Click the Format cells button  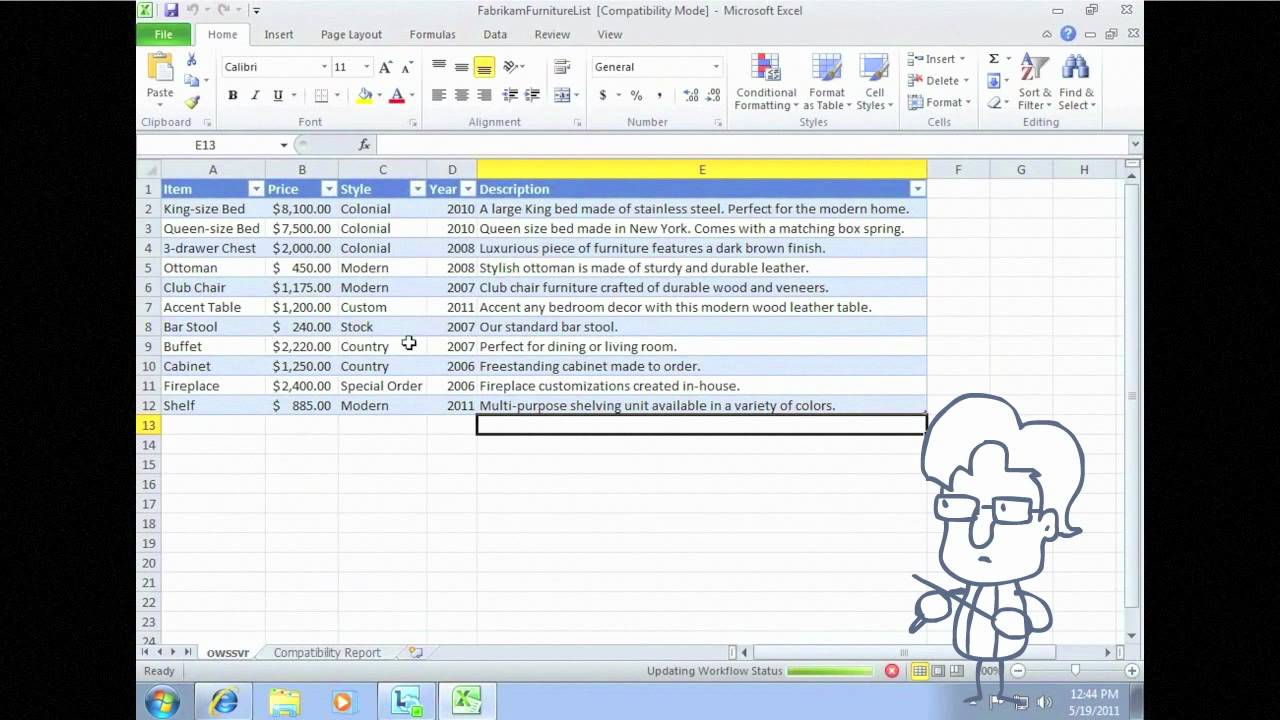pos(940,102)
